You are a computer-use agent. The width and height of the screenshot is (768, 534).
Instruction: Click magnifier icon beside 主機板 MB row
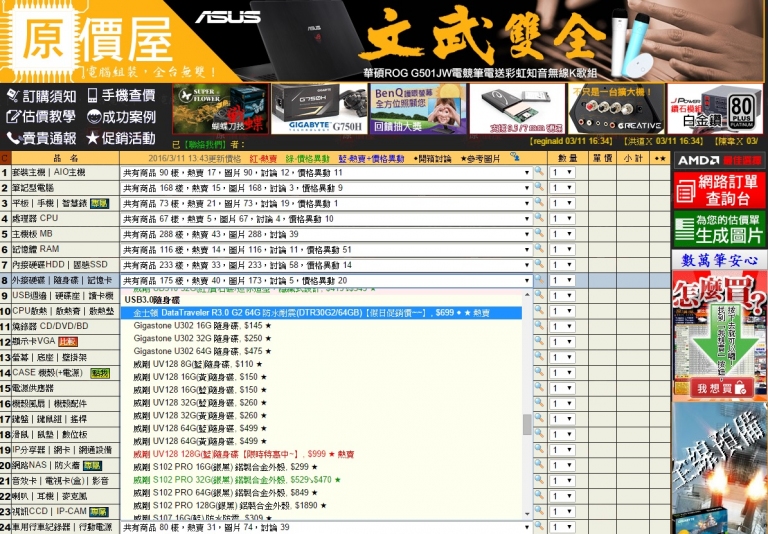click(539, 233)
